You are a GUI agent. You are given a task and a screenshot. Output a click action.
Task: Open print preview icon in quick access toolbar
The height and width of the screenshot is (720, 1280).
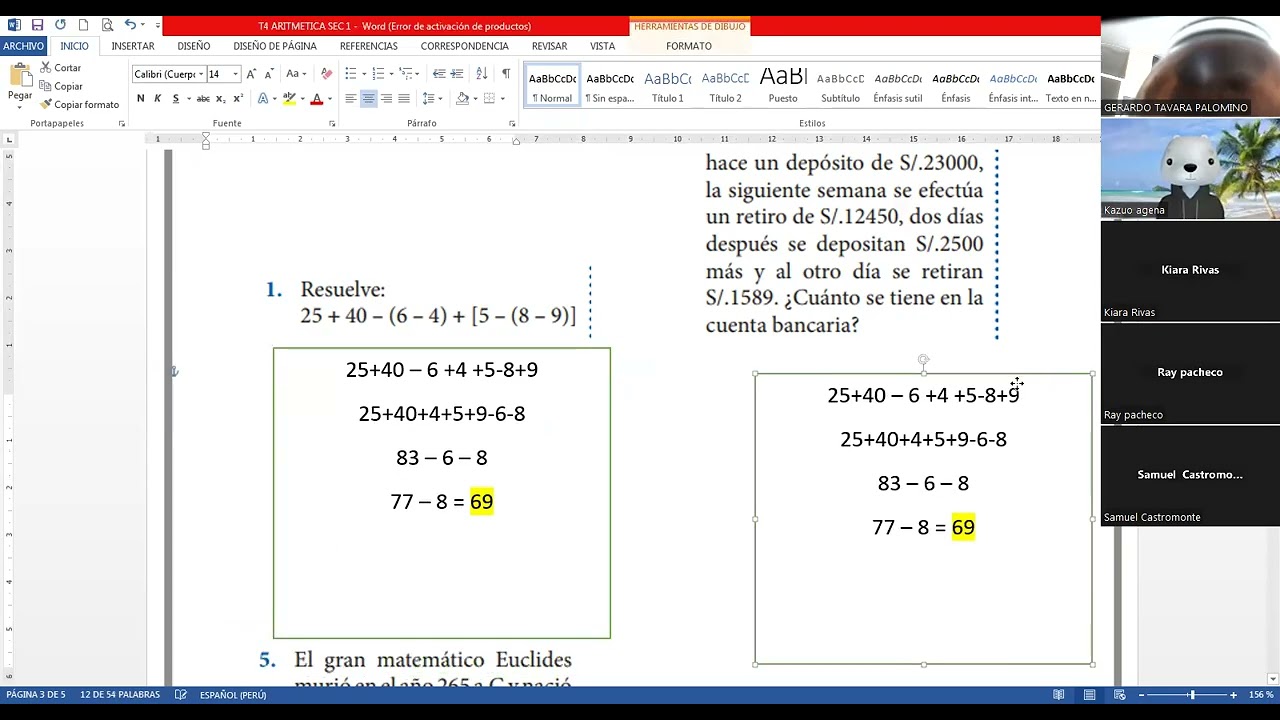(x=106, y=25)
